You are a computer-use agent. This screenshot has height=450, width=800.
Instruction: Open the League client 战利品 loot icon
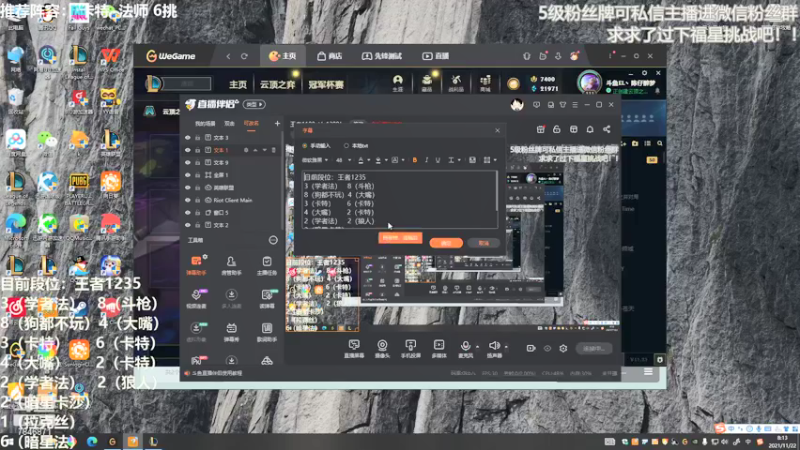[x=456, y=83]
